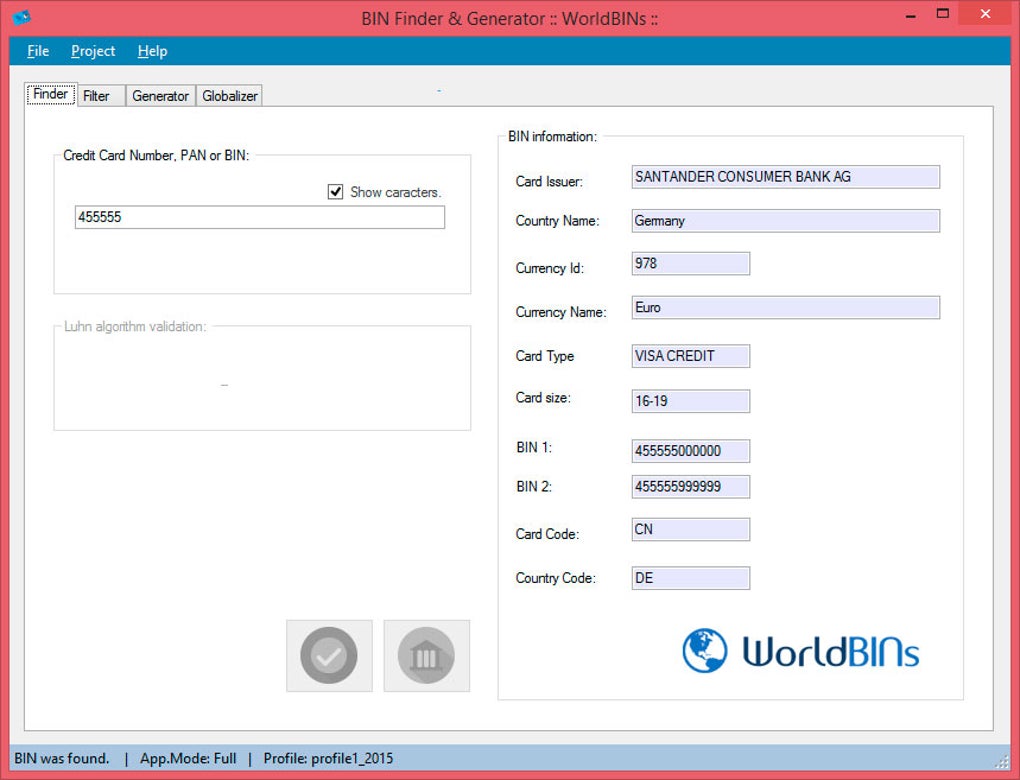Image resolution: width=1020 pixels, height=780 pixels.
Task: Open the File menu
Action: (x=38, y=51)
